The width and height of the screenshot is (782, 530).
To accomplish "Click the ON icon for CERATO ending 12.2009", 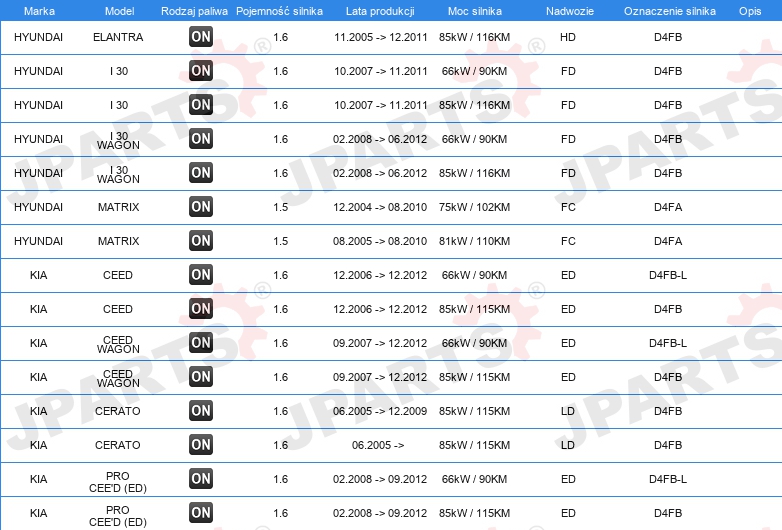I will (201, 410).
